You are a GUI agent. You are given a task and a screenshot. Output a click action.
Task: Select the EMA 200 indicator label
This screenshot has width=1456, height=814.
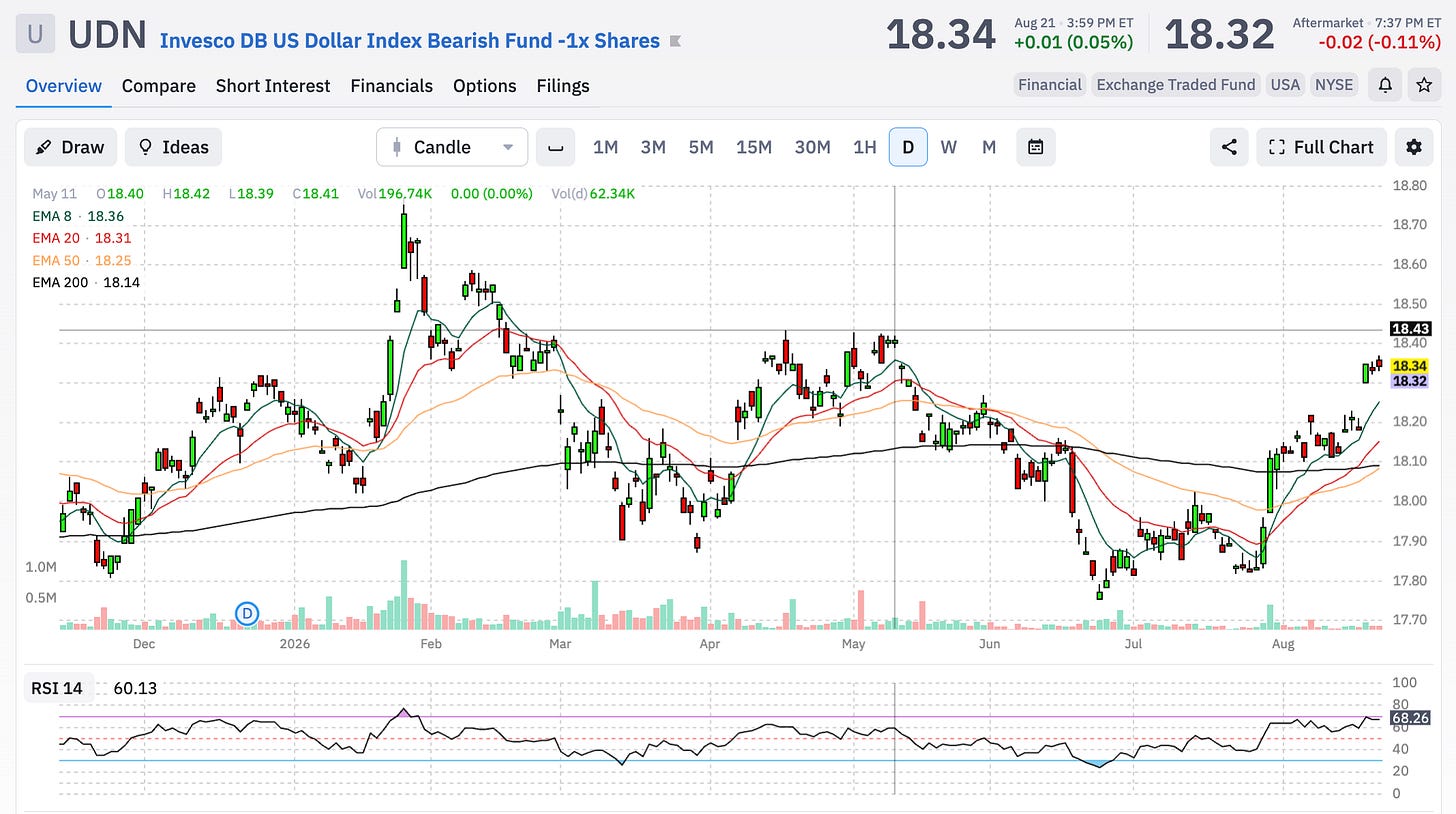[x=86, y=282]
